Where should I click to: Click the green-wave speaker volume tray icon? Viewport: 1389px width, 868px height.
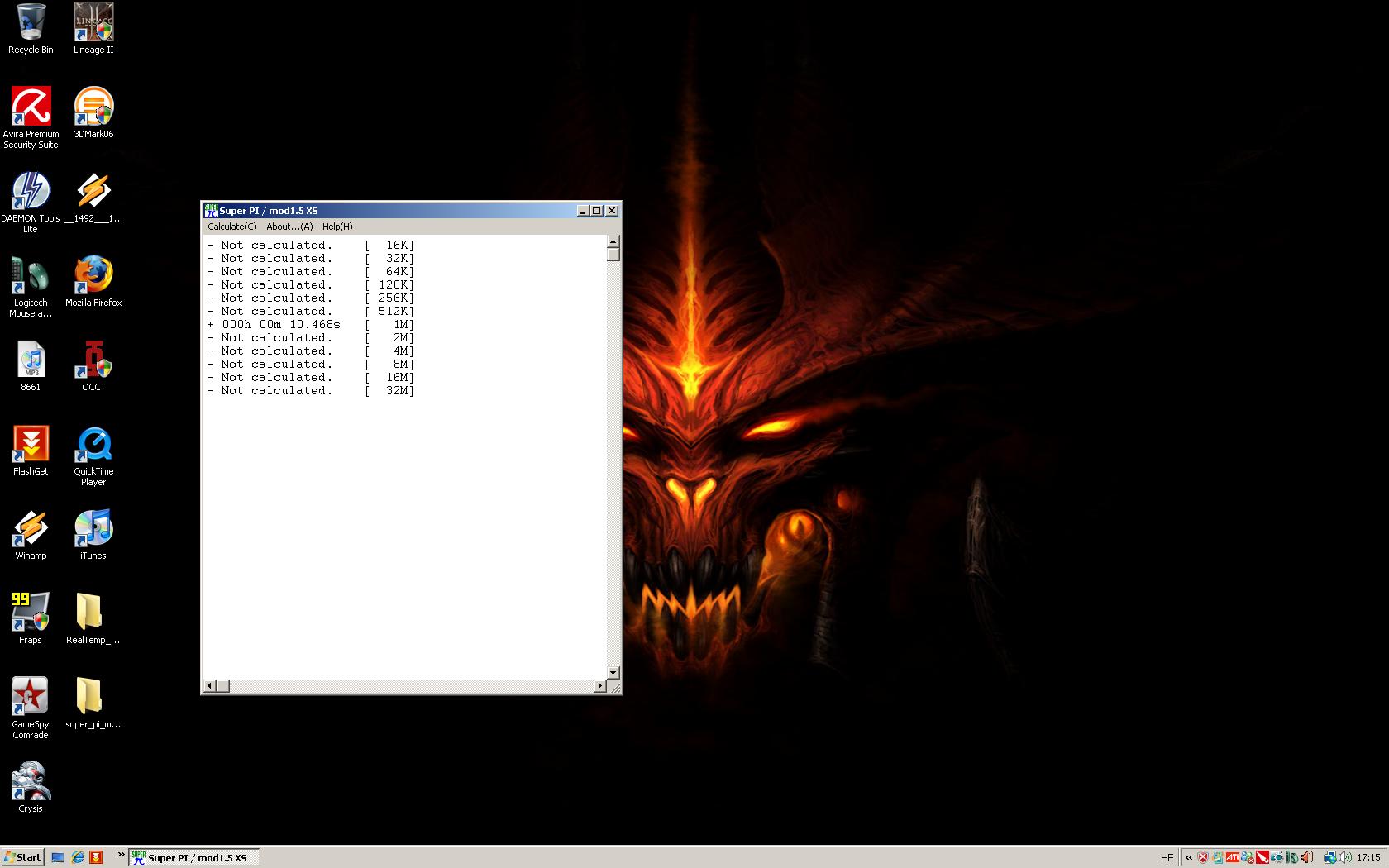pos(1345,857)
